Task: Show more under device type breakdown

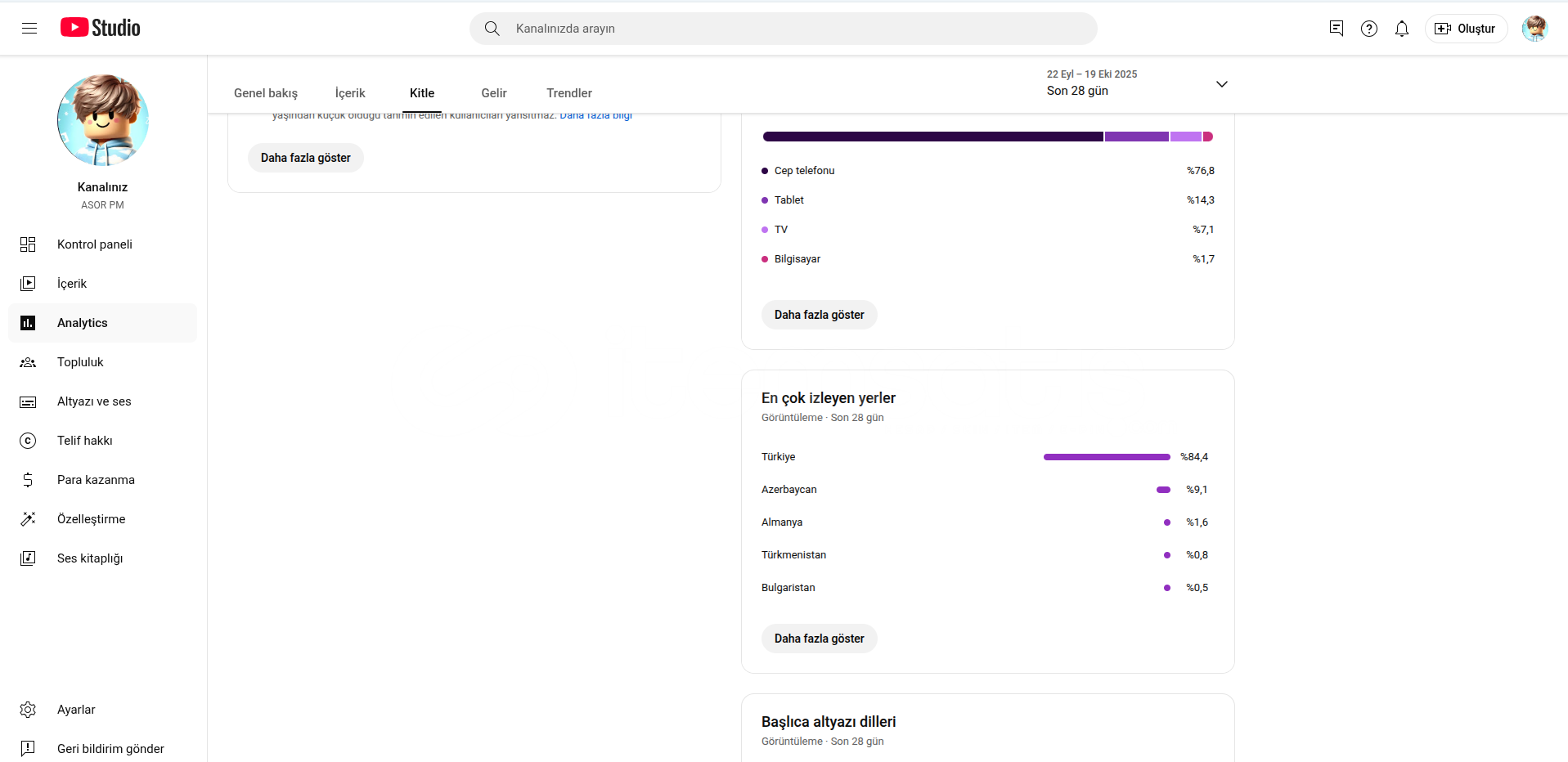Action: pos(819,315)
